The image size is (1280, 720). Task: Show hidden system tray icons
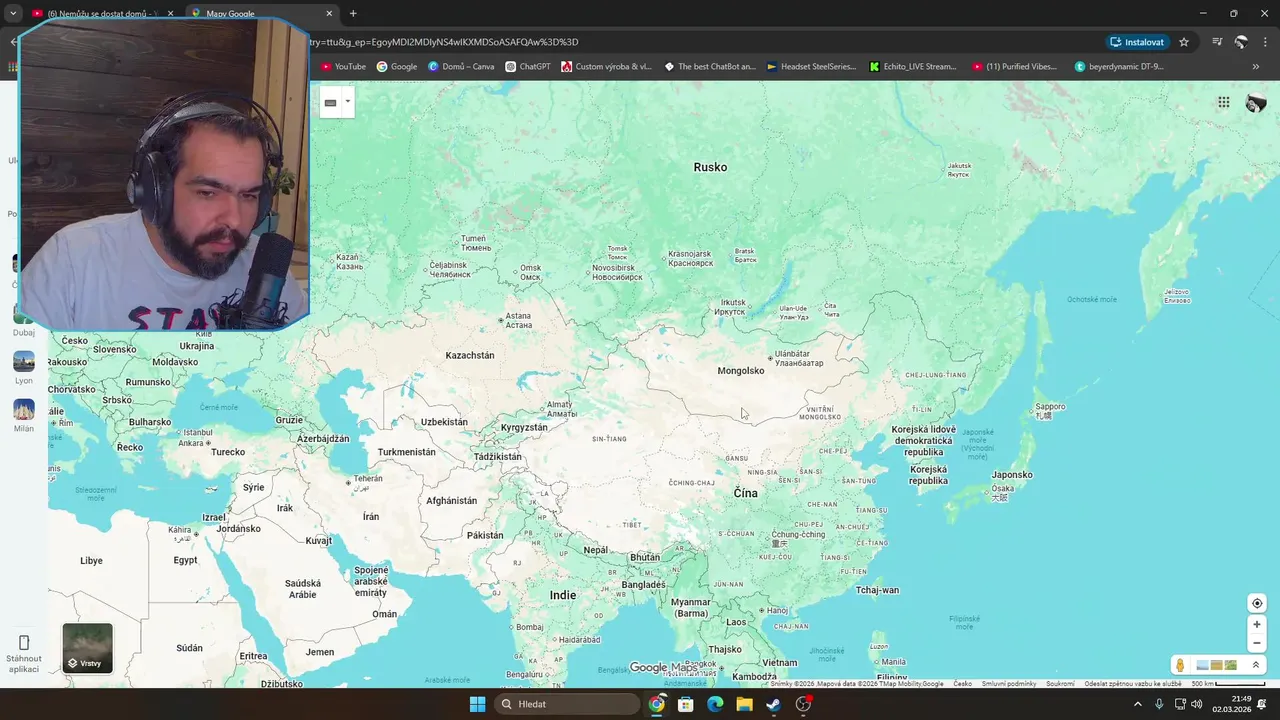coord(1137,704)
